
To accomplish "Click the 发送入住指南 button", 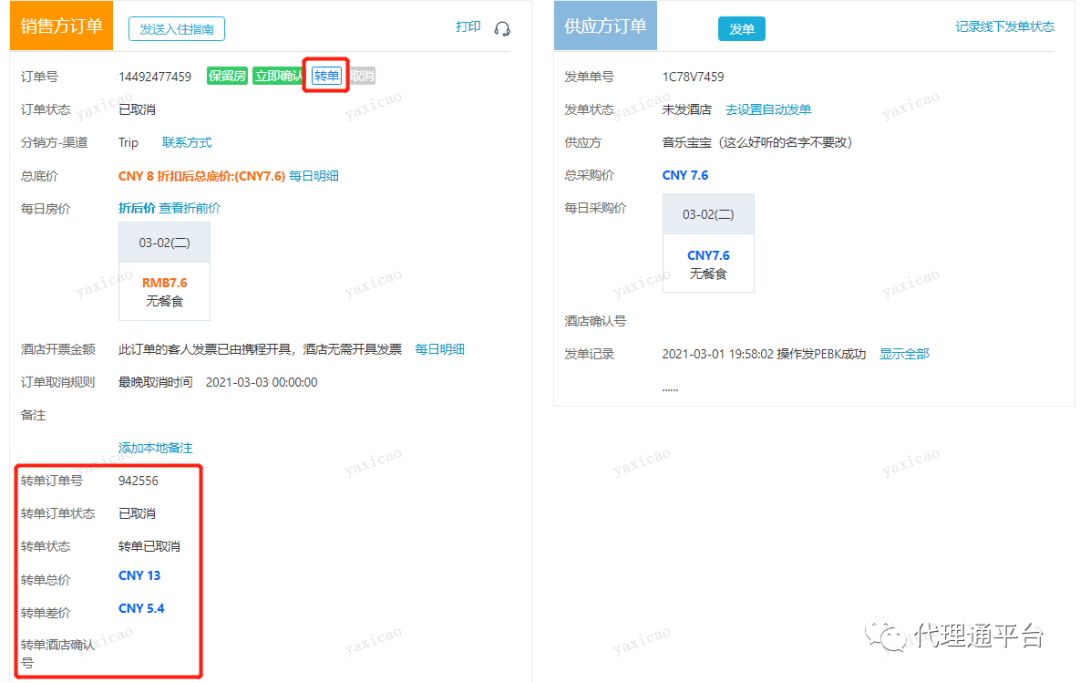I will (x=176, y=29).
